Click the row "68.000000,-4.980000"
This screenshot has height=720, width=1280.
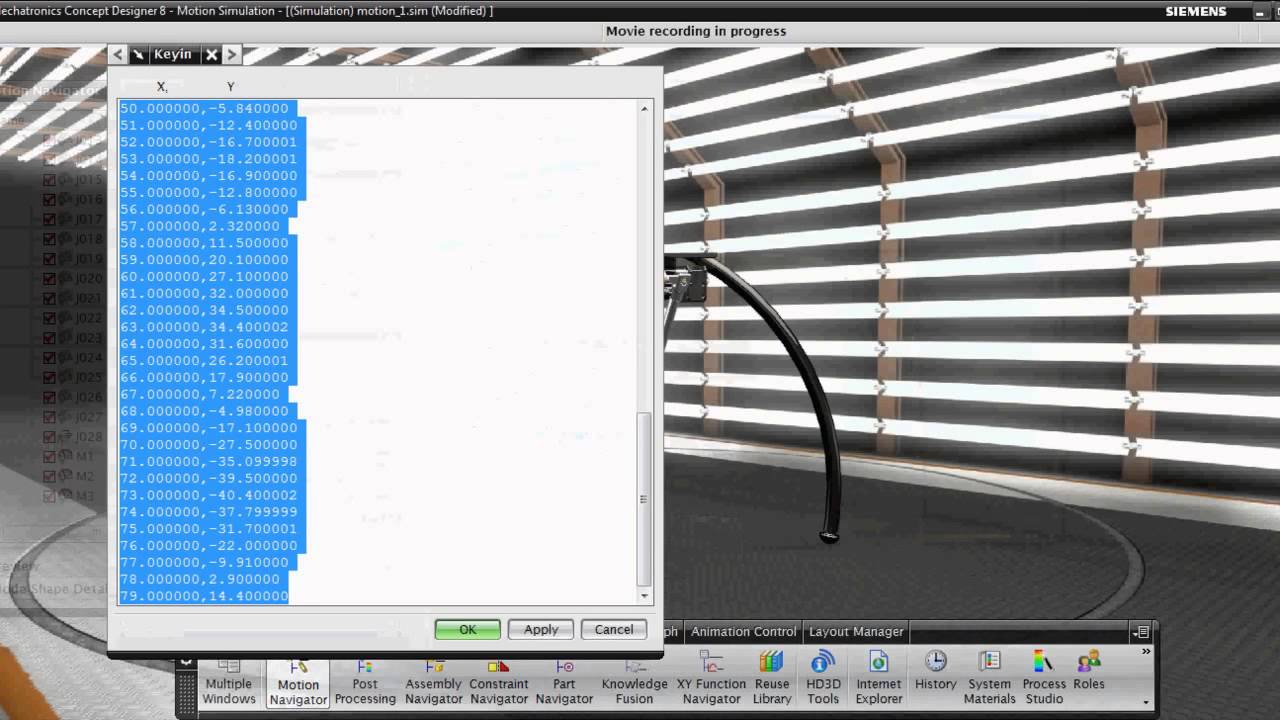click(x=204, y=411)
